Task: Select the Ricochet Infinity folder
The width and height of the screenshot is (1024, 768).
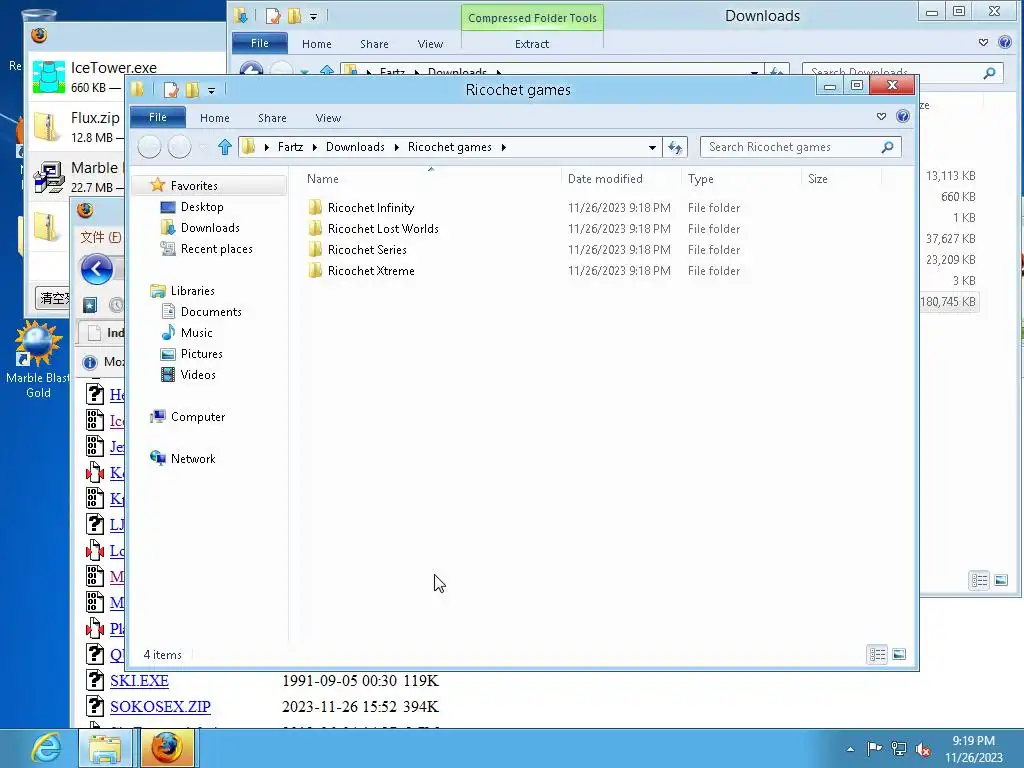Action: coord(371,208)
